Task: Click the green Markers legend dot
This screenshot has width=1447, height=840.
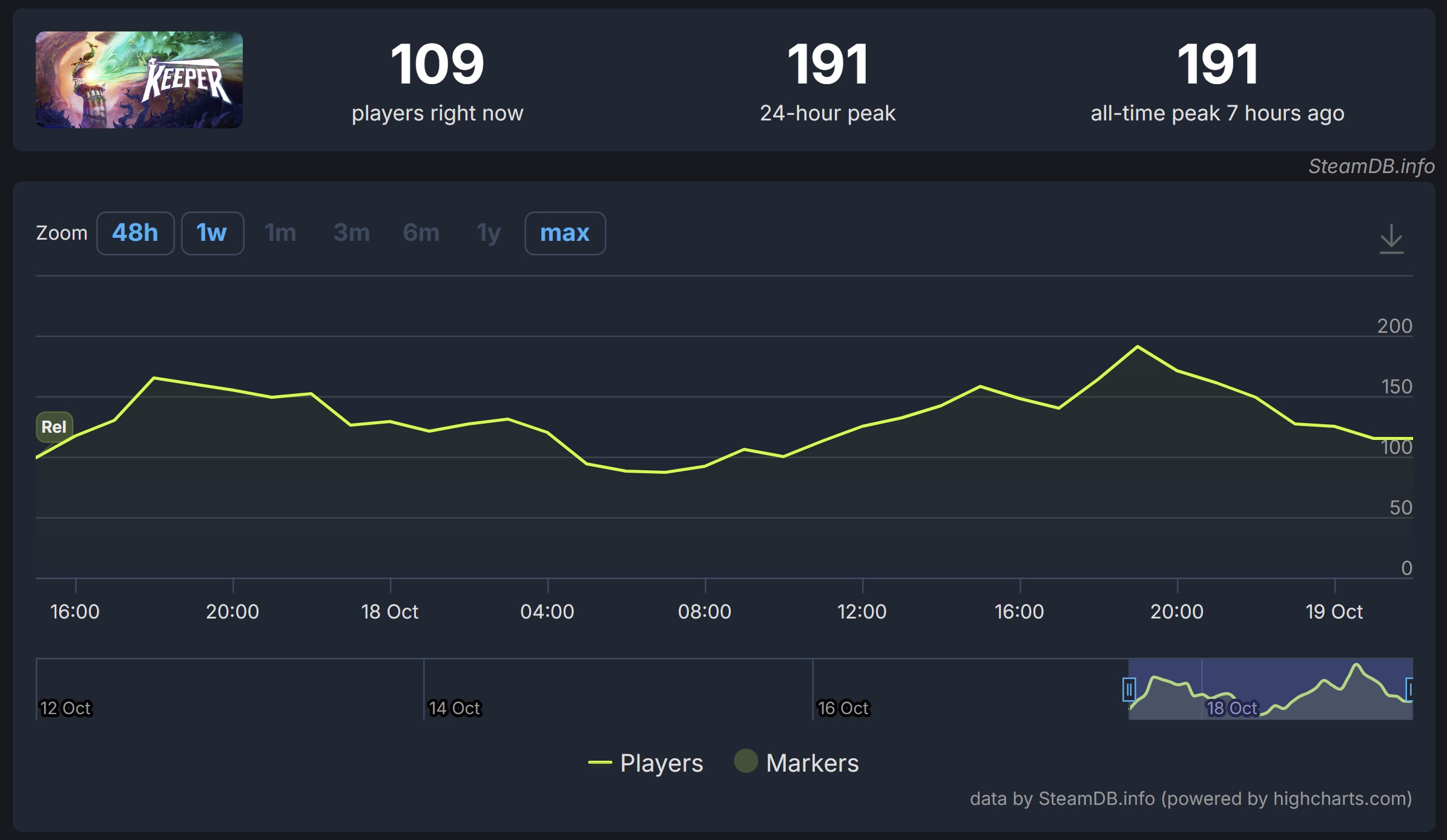Action: click(745, 761)
